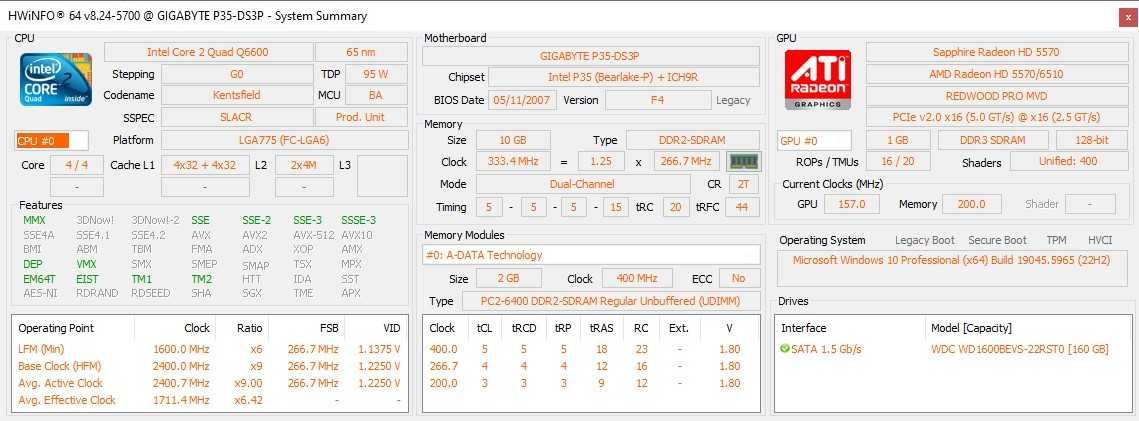
Task: Click the CR 2T value
Action: click(743, 184)
